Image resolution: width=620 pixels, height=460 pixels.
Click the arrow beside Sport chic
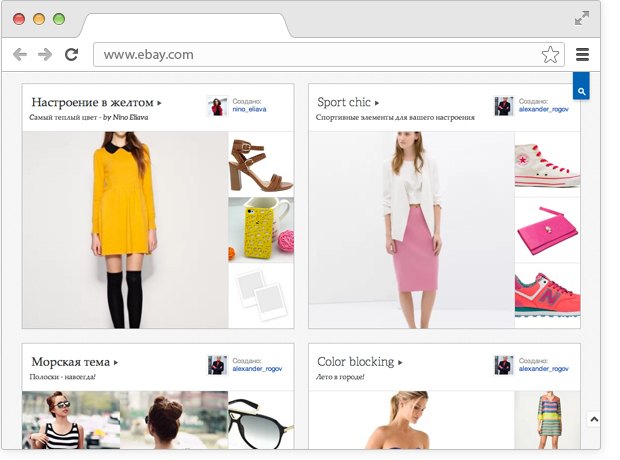[377, 103]
